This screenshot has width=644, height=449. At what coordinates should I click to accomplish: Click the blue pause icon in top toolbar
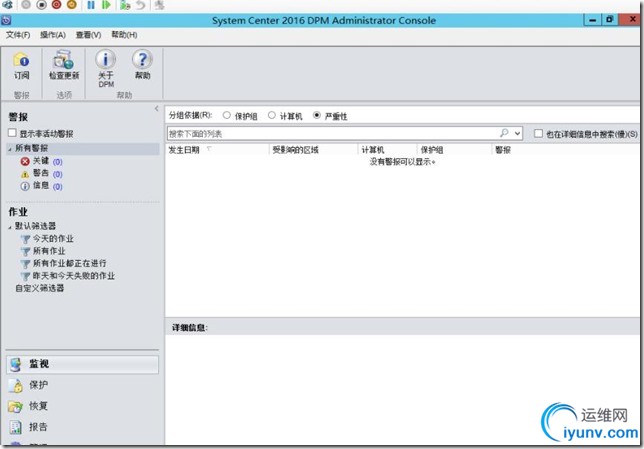click(91, 5)
